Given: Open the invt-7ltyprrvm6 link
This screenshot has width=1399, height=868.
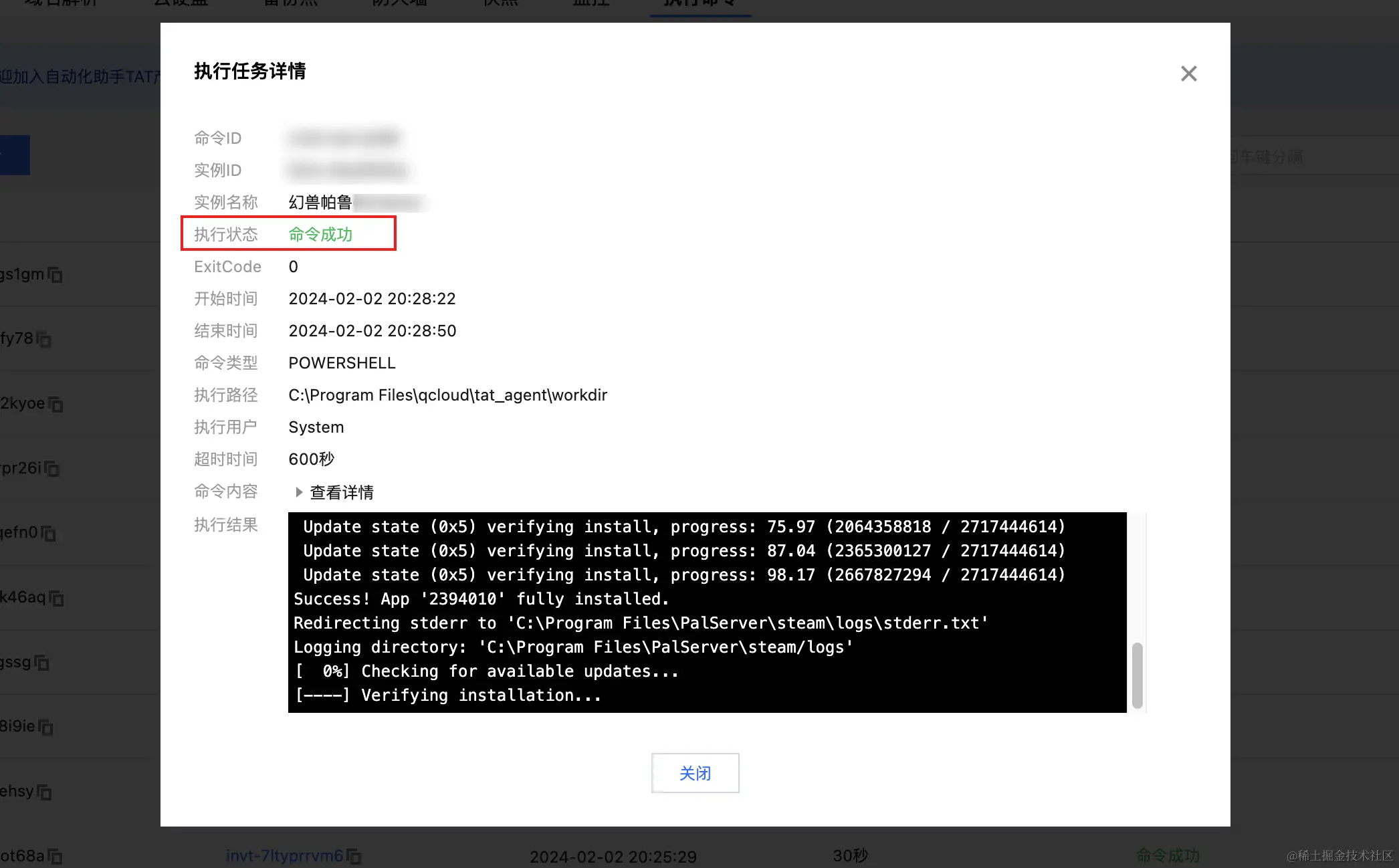Looking at the screenshot, I should pyautogui.click(x=284, y=856).
